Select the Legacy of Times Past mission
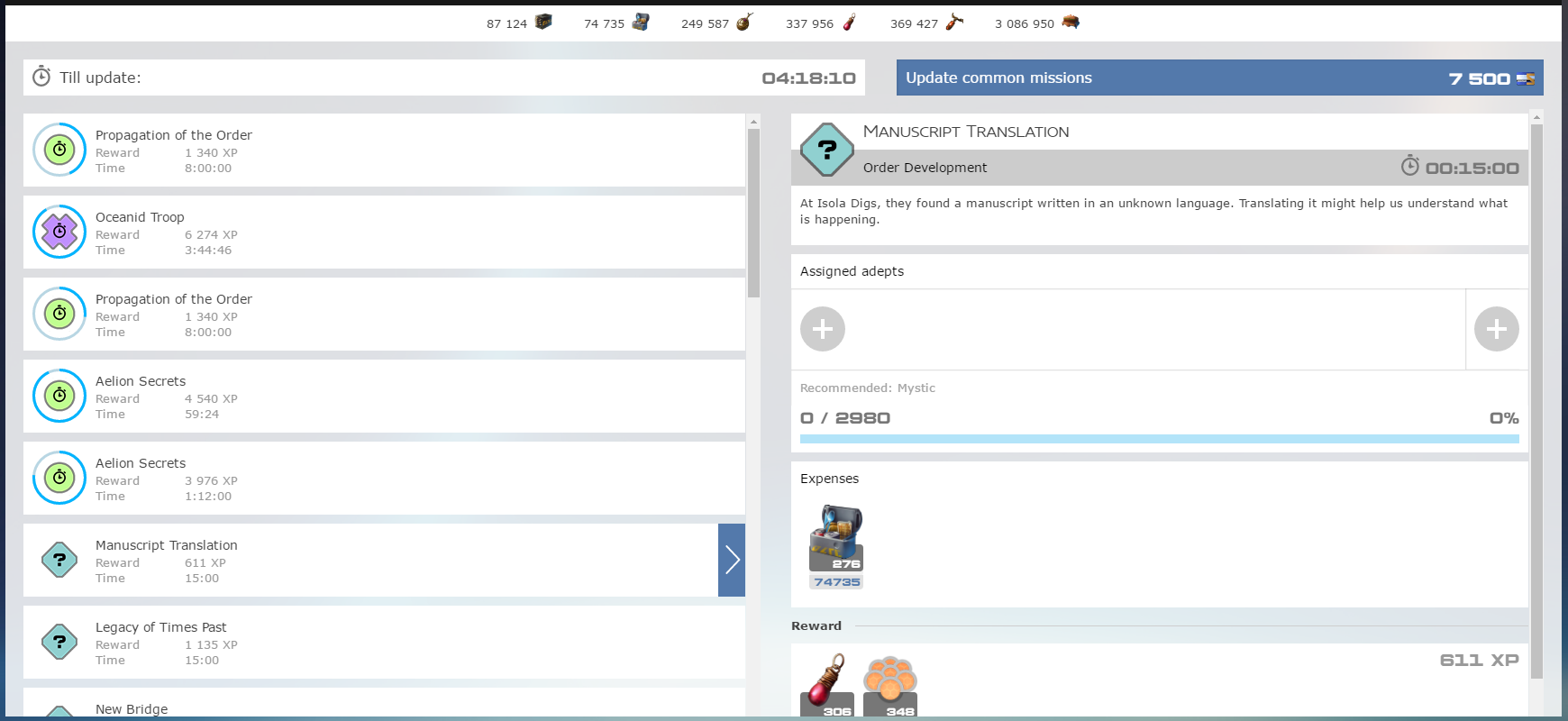Viewport: 1568px width, 721px height. [x=384, y=642]
